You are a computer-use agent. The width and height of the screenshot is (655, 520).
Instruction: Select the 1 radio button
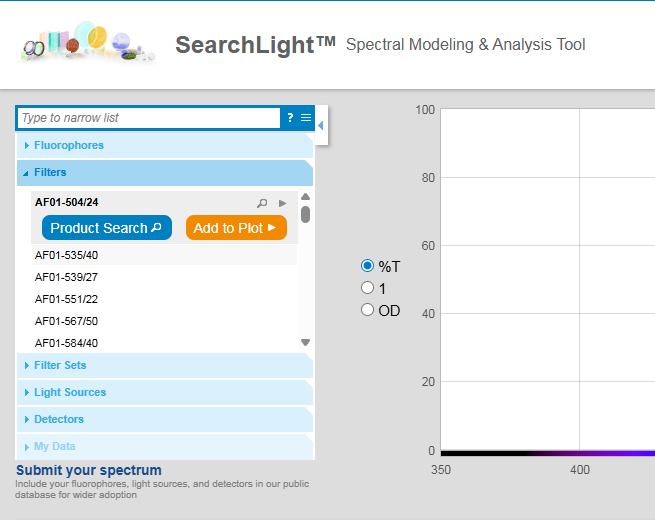[367, 288]
